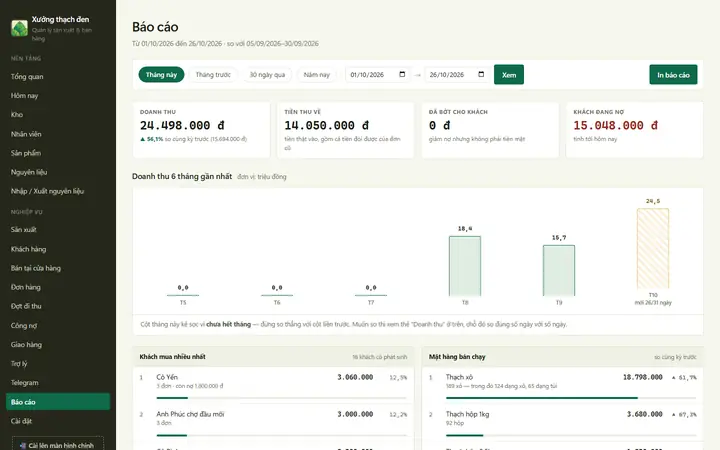The image size is (720, 450).
Task: Open Nguyên liệu in the sidebar
Action: click(57, 172)
